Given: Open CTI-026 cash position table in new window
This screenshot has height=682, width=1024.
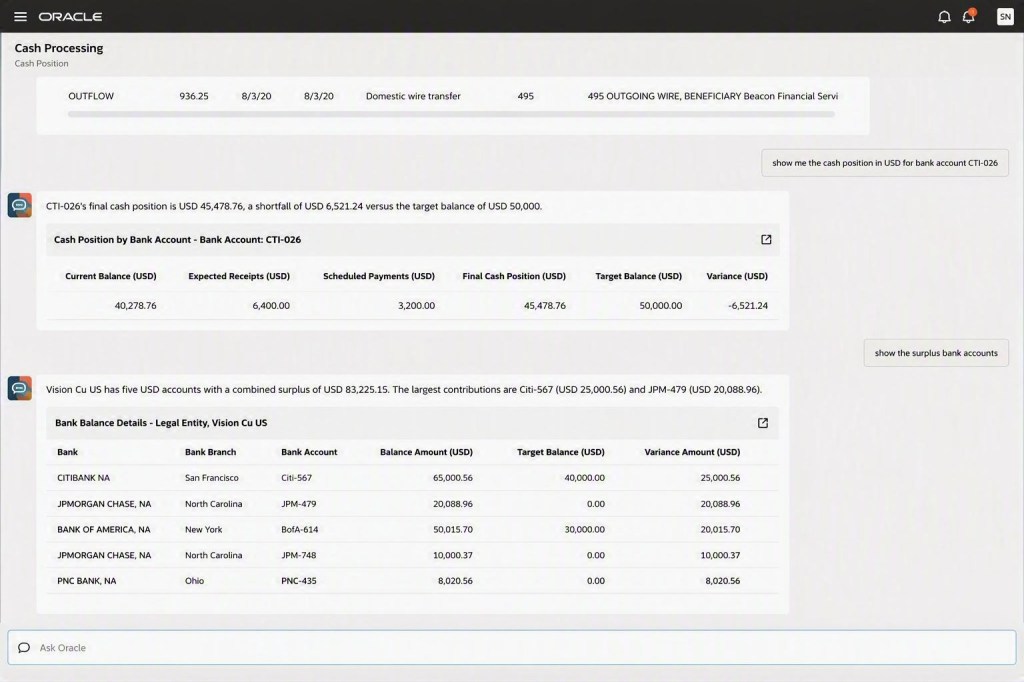Looking at the screenshot, I should 766,240.
